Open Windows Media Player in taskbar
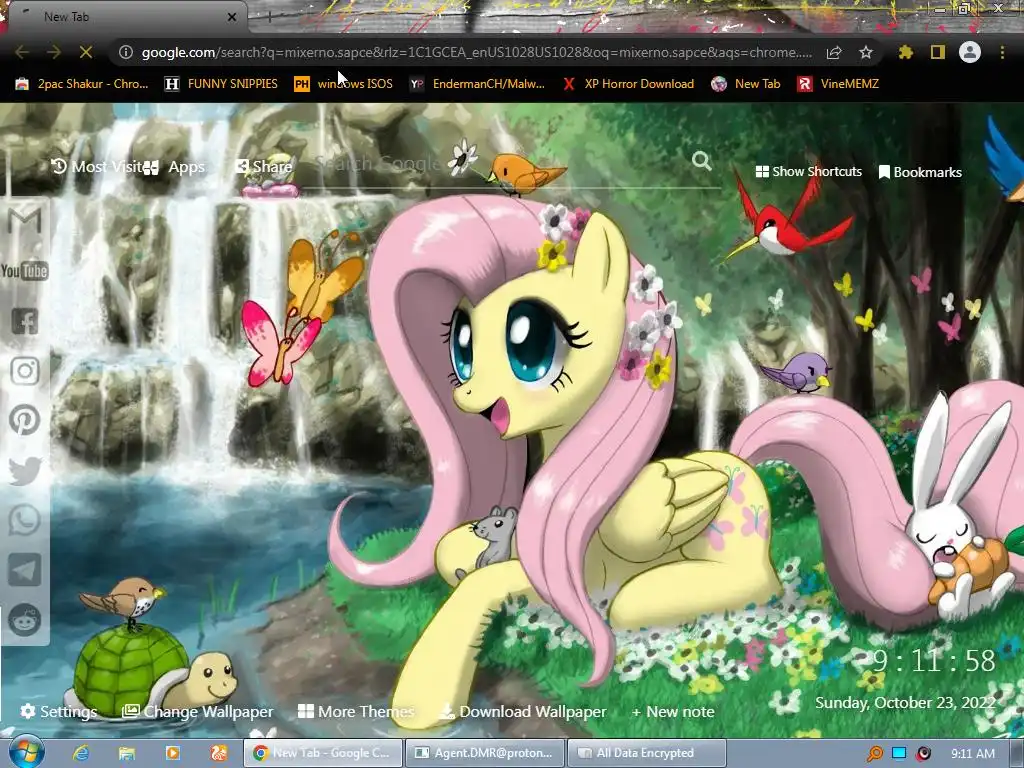The width and height of the screenshot is (1024, 768). pyautogui.click(x=172, y=753)
